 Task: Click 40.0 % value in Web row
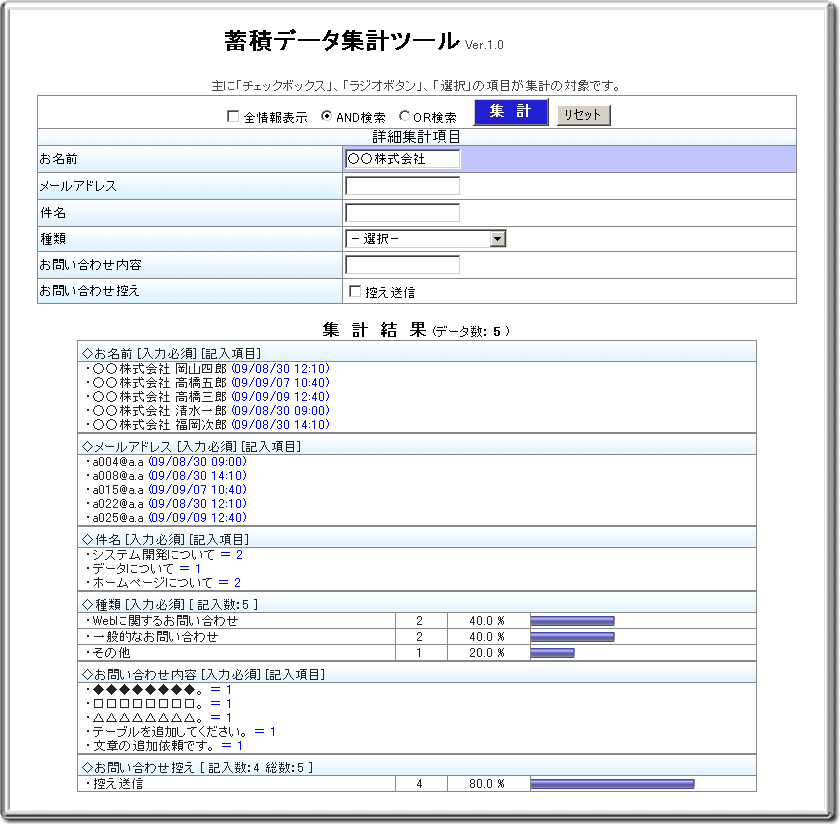point(487,620)
